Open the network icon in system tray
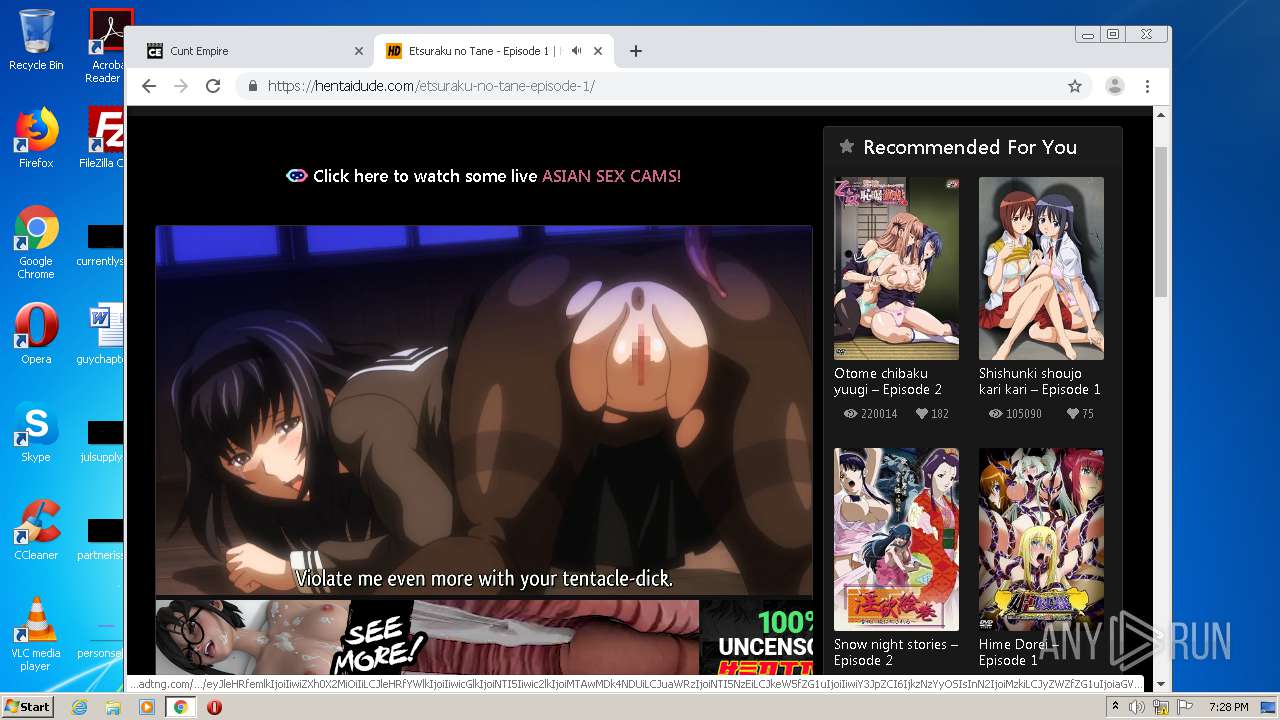 (x=1163, y=707)
